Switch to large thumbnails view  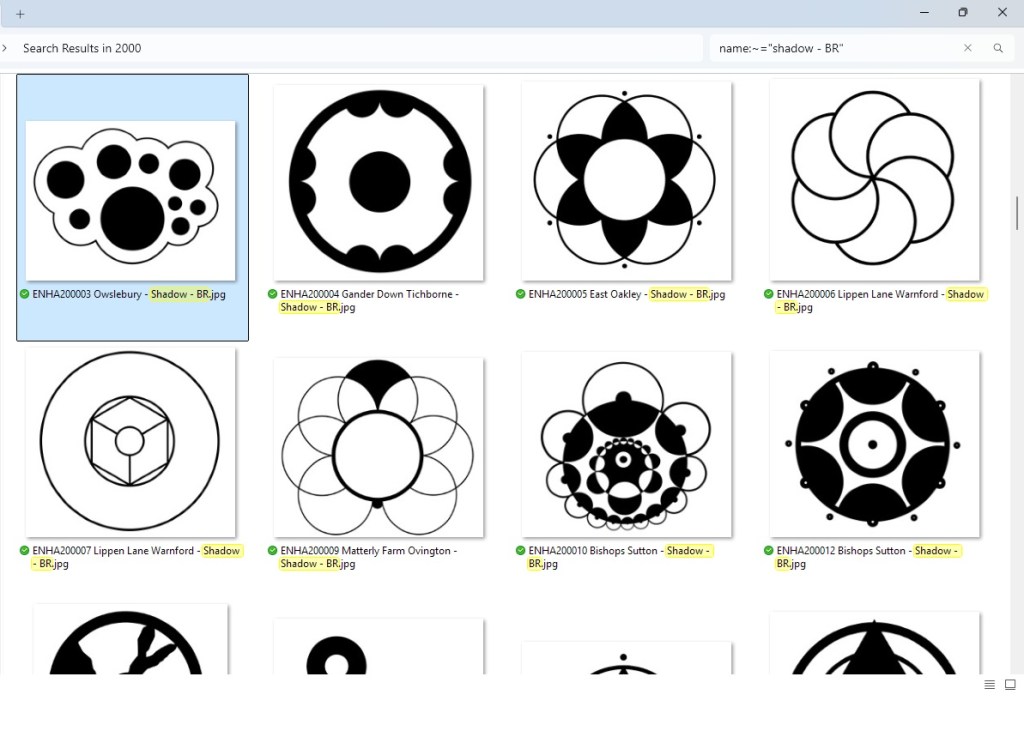1010,685
